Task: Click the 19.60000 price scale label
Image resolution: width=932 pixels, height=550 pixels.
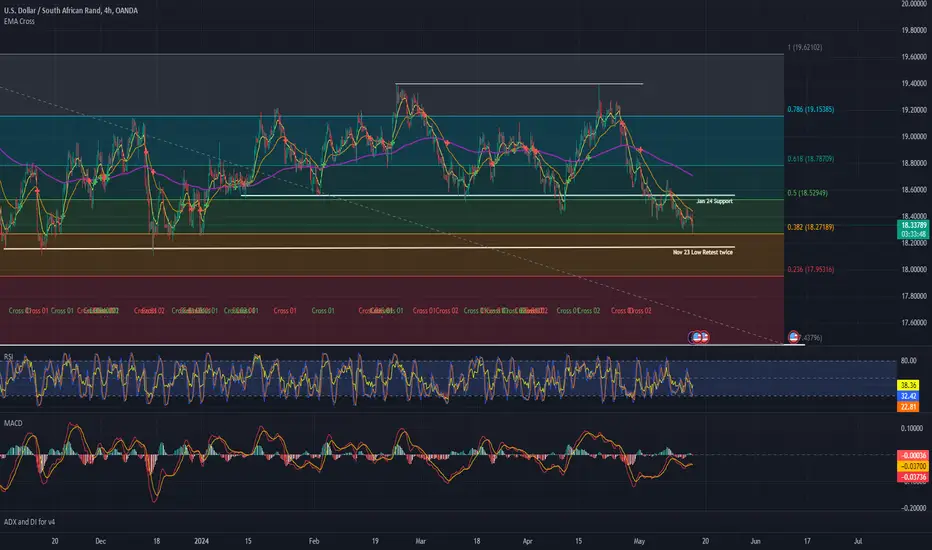Action: pos(914,57)
